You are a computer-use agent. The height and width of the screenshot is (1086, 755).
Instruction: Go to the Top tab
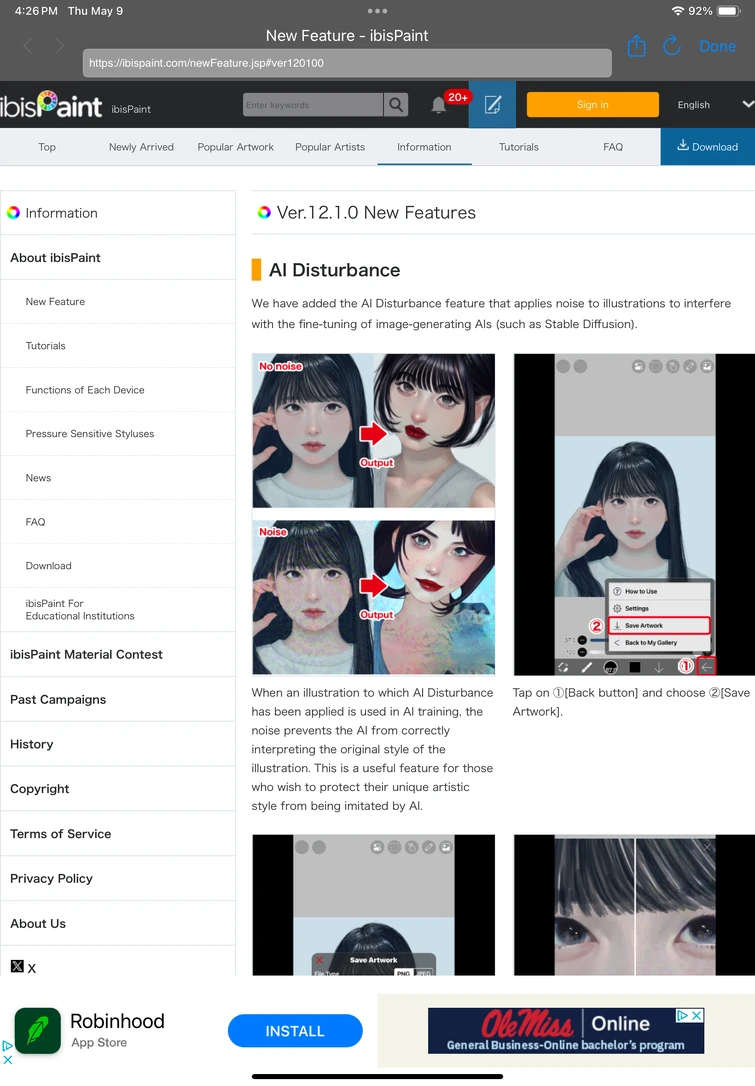(x=47, y=147)
